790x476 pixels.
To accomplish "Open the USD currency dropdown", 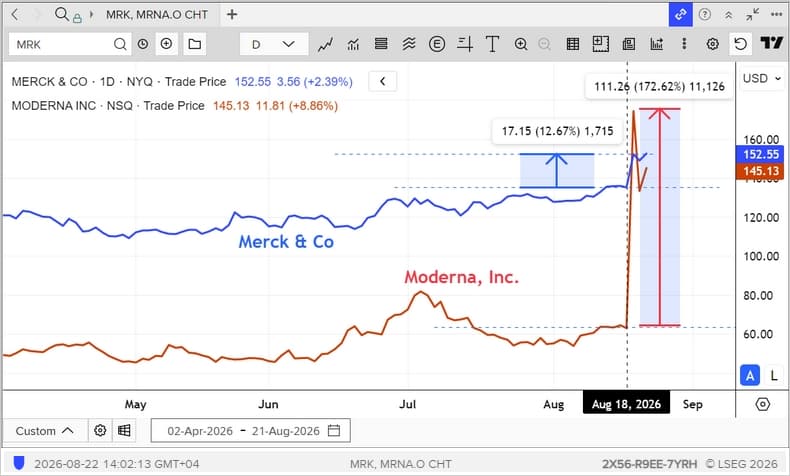I will [x=762, y=79].
